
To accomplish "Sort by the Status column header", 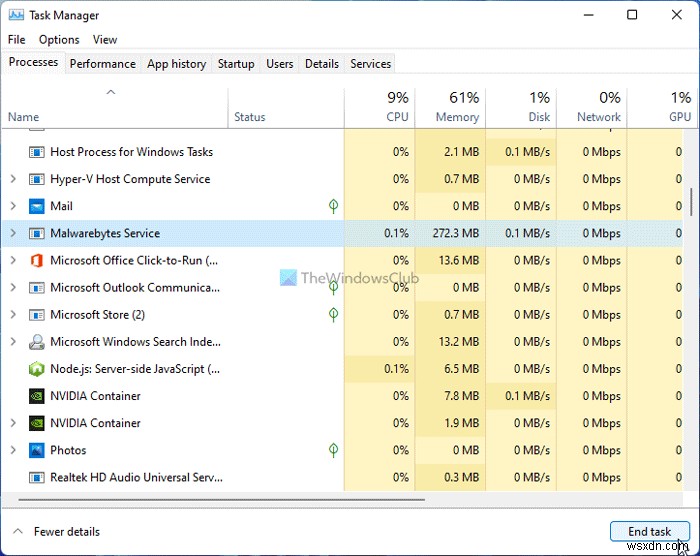I will [286, 109].
